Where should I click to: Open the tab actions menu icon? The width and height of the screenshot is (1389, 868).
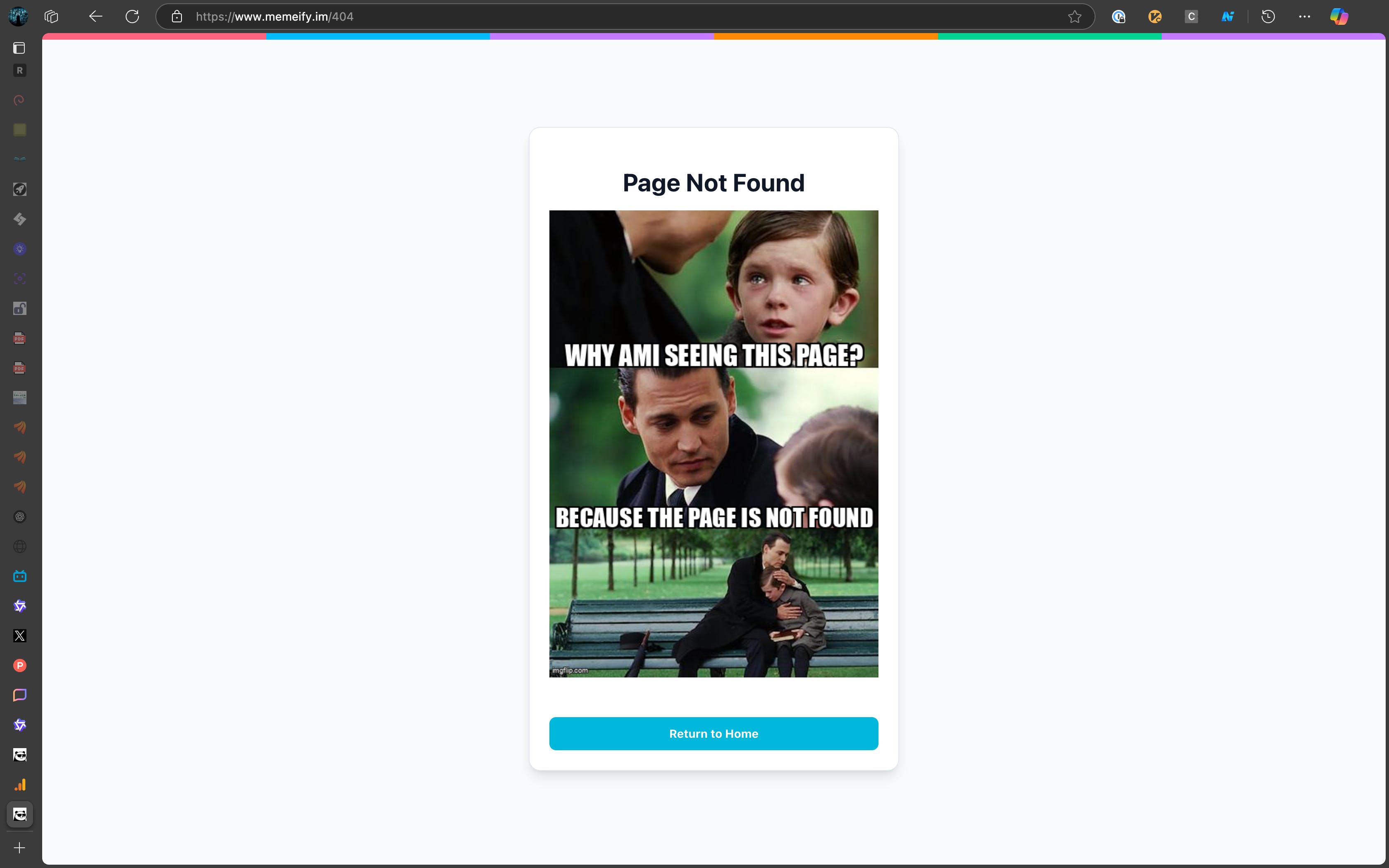52,17
